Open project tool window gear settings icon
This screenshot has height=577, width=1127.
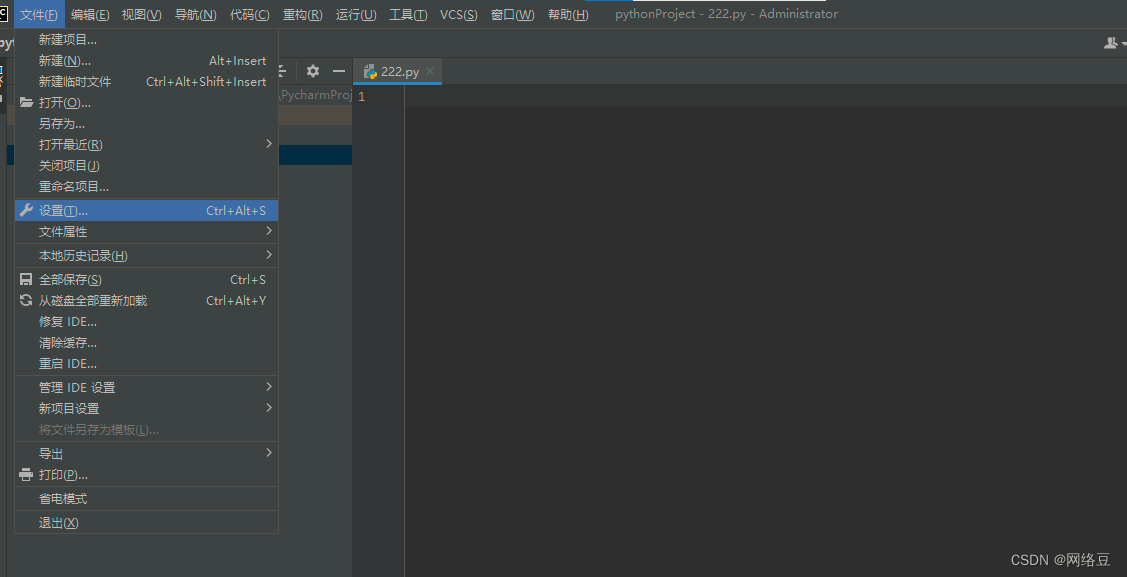[x=313, y=70]
